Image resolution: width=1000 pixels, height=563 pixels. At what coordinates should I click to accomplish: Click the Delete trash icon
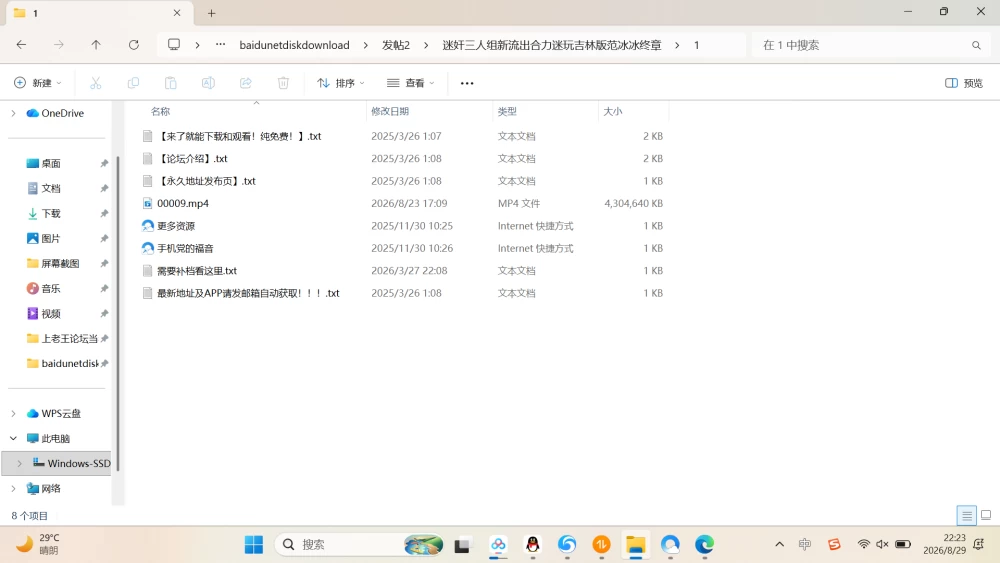(283, 83)
